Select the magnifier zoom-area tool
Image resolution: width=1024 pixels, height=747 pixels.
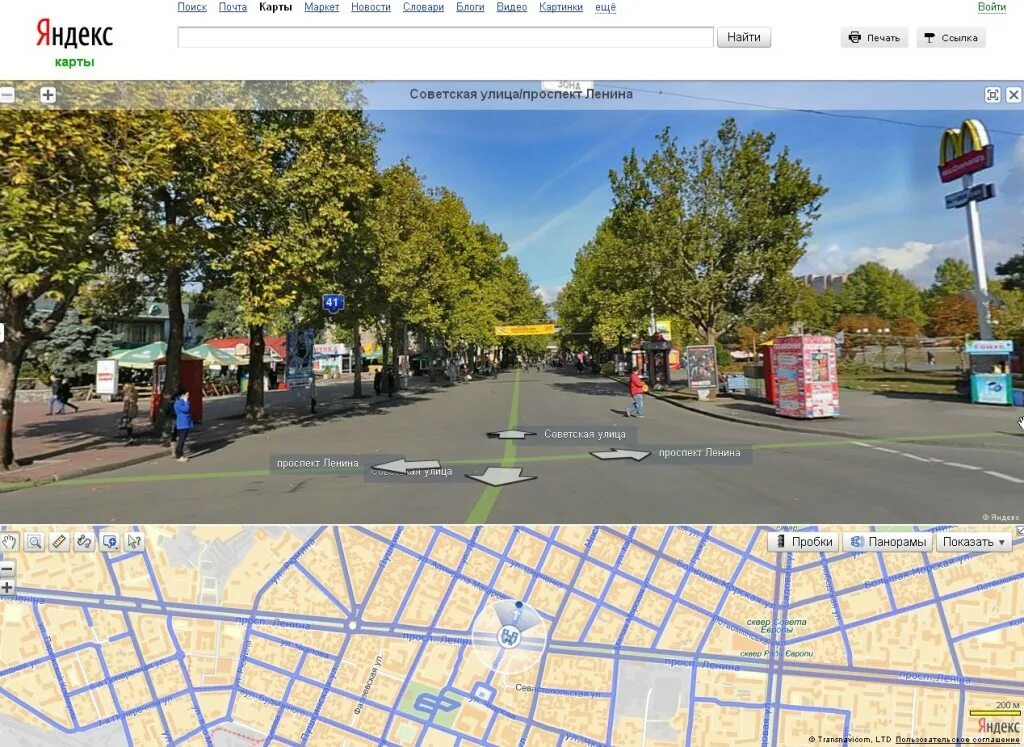pos(34,541)
